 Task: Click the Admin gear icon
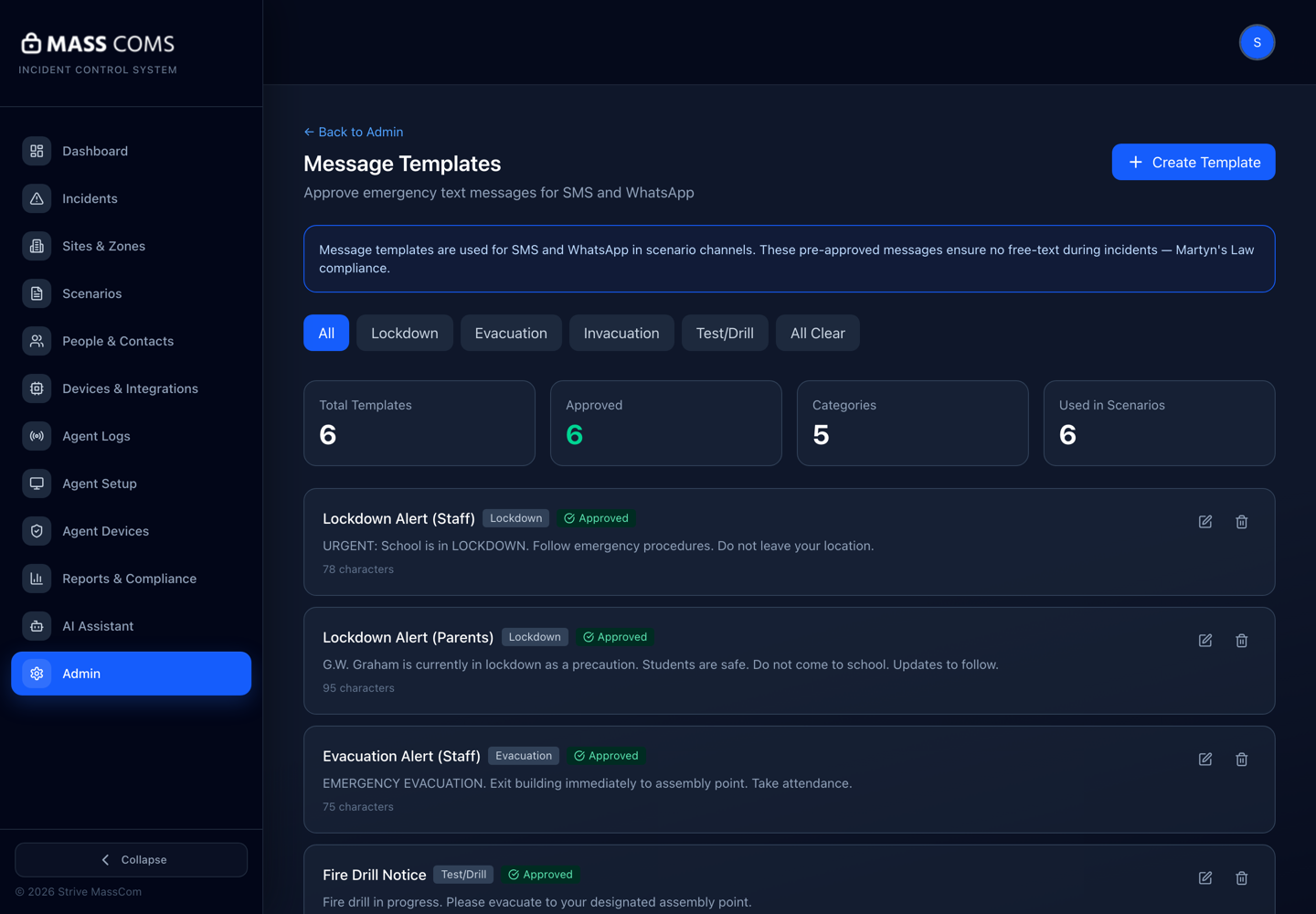pyautogui.click(x=37, y=674)
